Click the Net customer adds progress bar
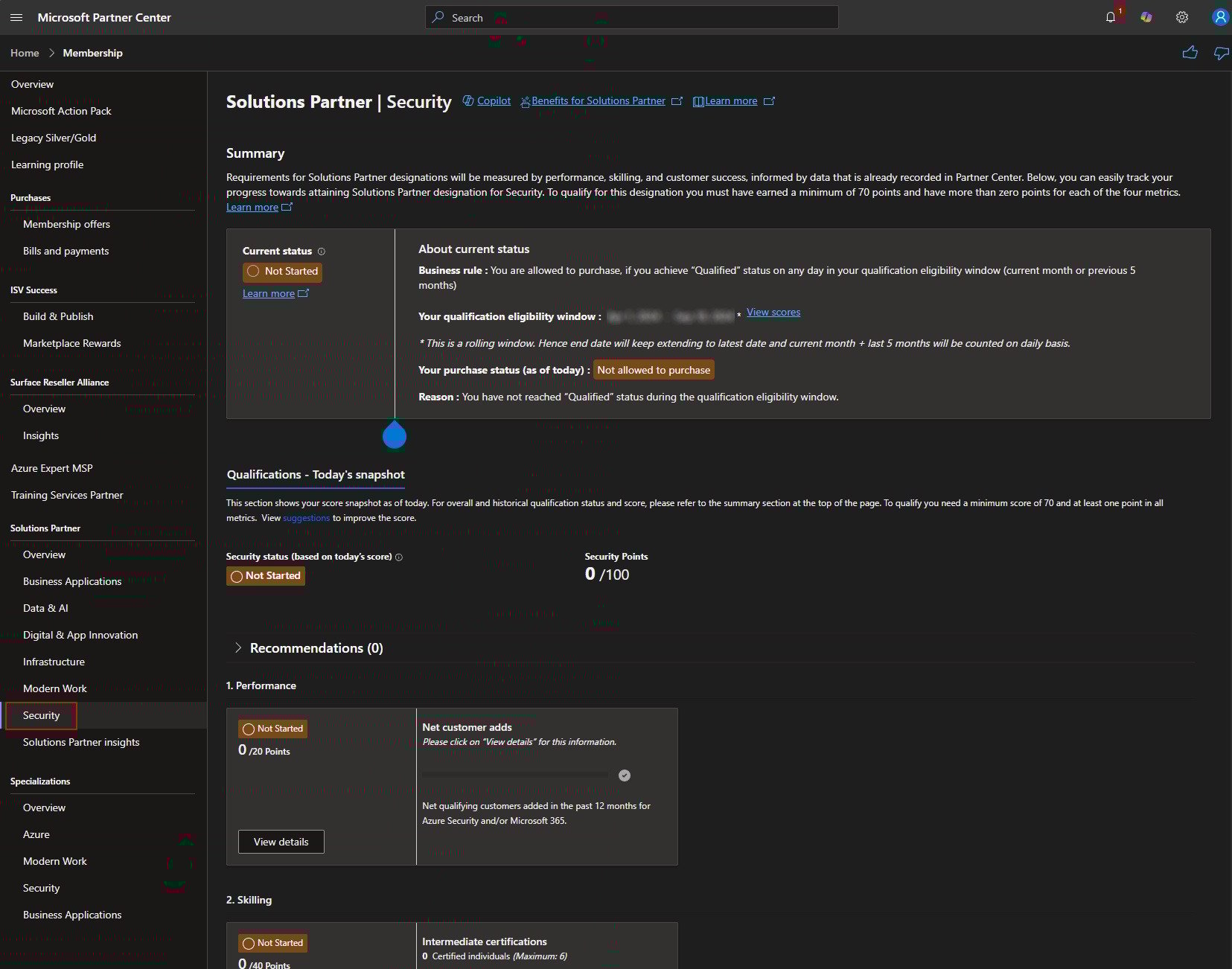1232x969 pixels. click(x=515, y=775)
